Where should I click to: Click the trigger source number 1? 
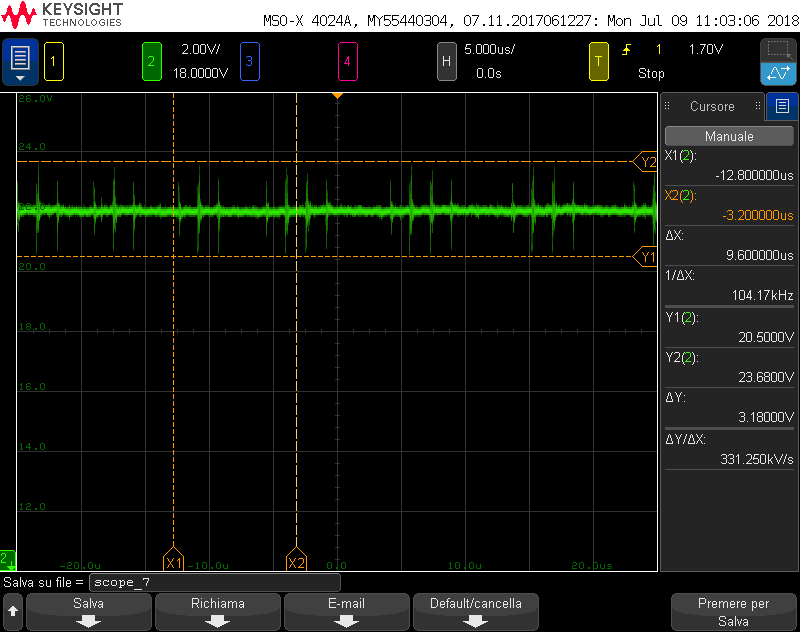659,49
